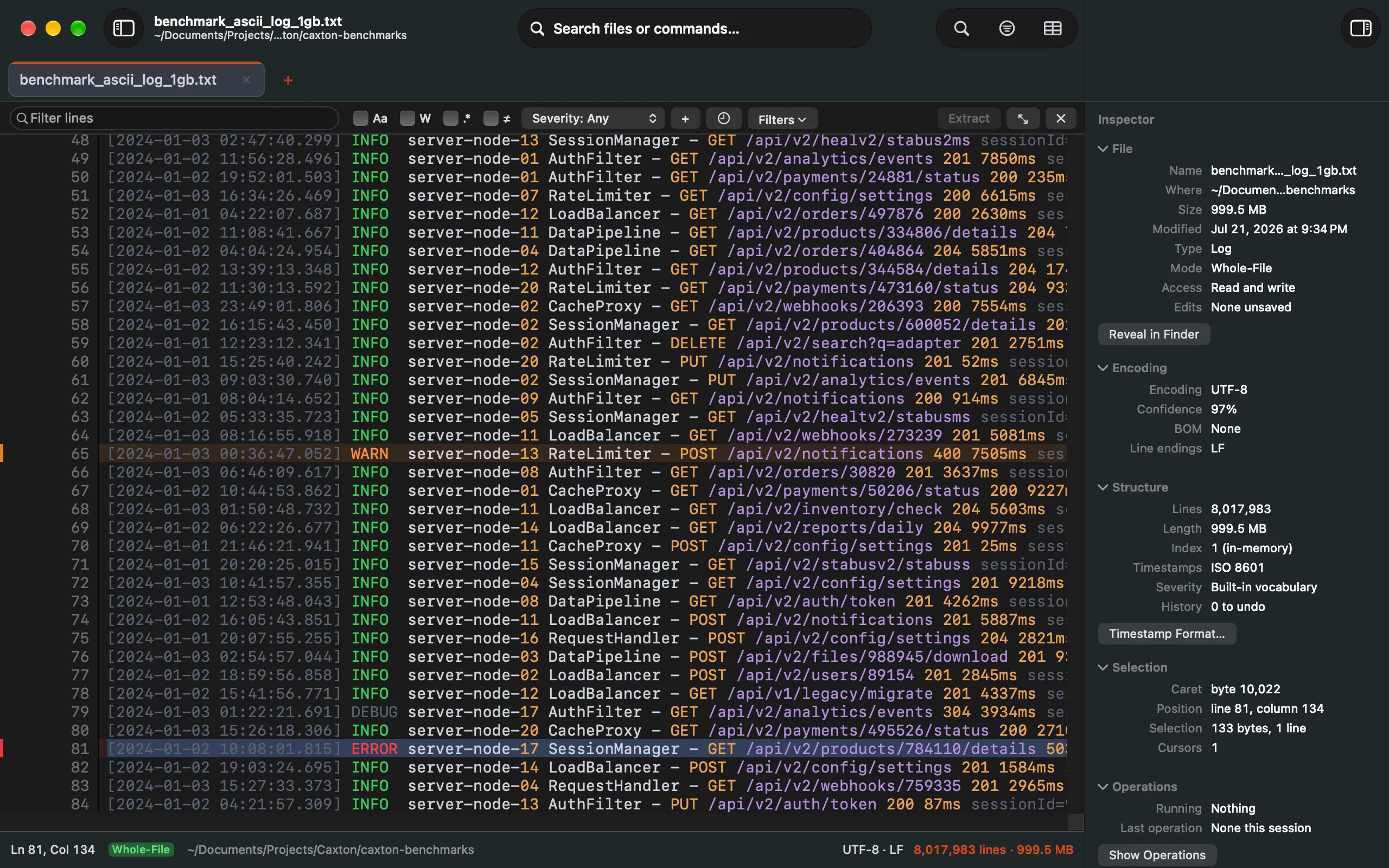1389x868 pixels.
Task: Open Timestamp Format… button
Action: coord(1167,634)
